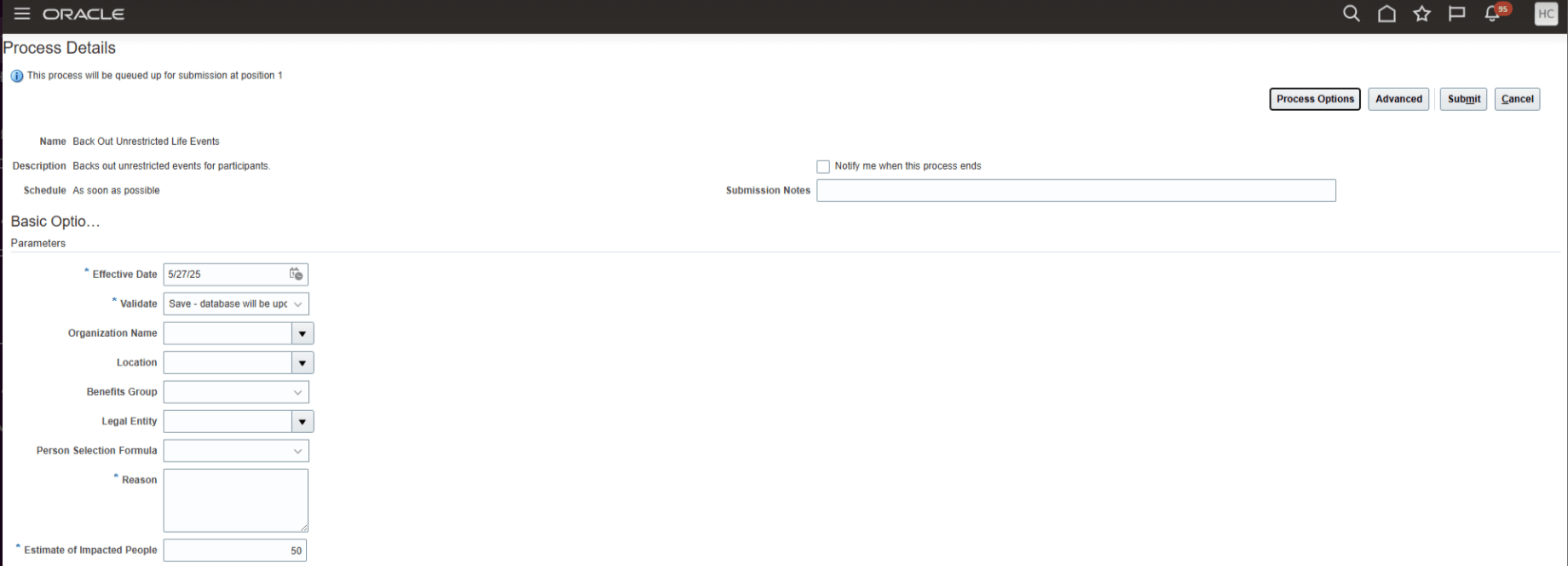The image size is (1568, 566).
Task: Expand the Benefits Group dropdown
Action: (x=297, y=392)
